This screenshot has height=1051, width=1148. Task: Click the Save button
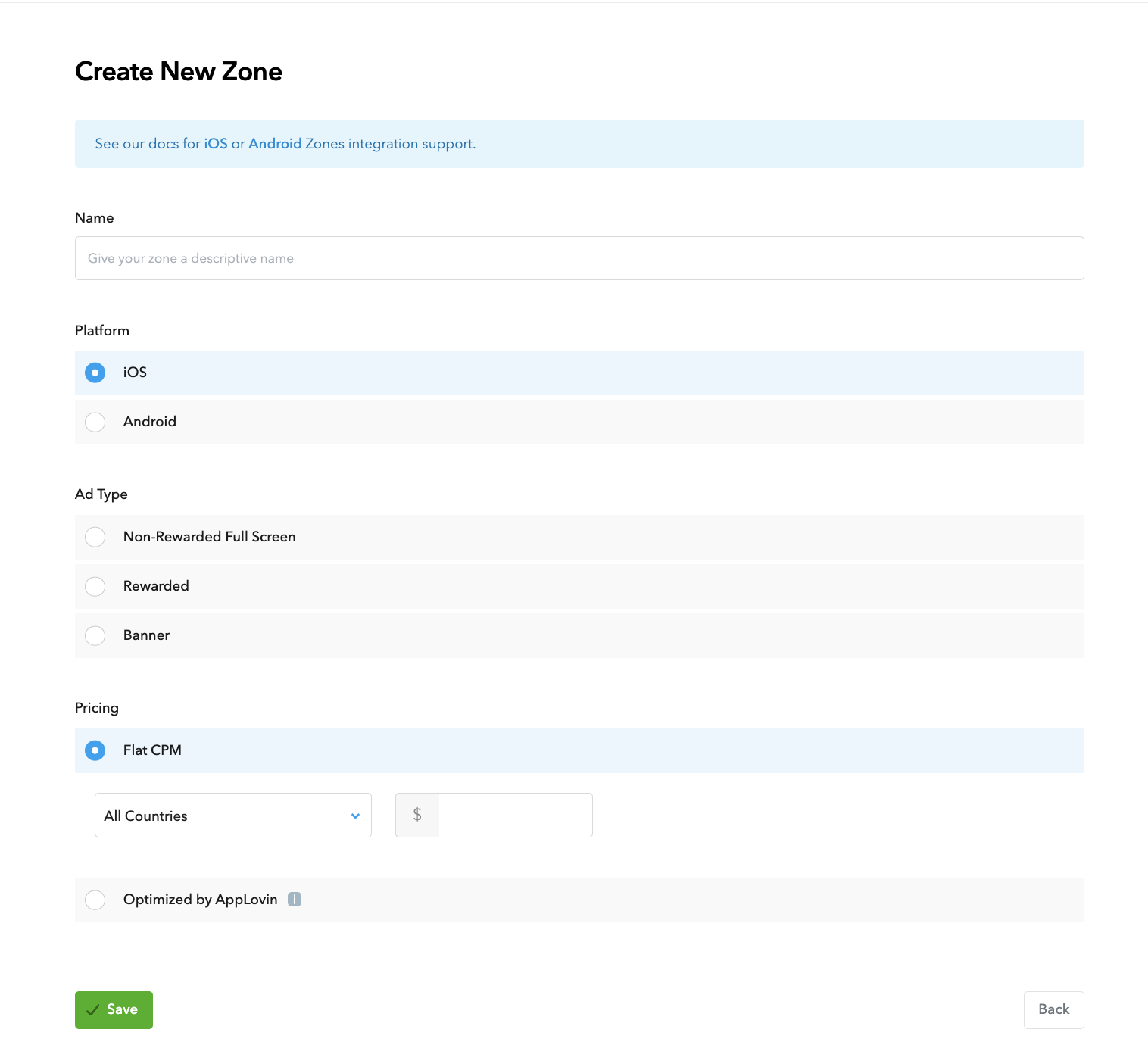[114, 1009]
